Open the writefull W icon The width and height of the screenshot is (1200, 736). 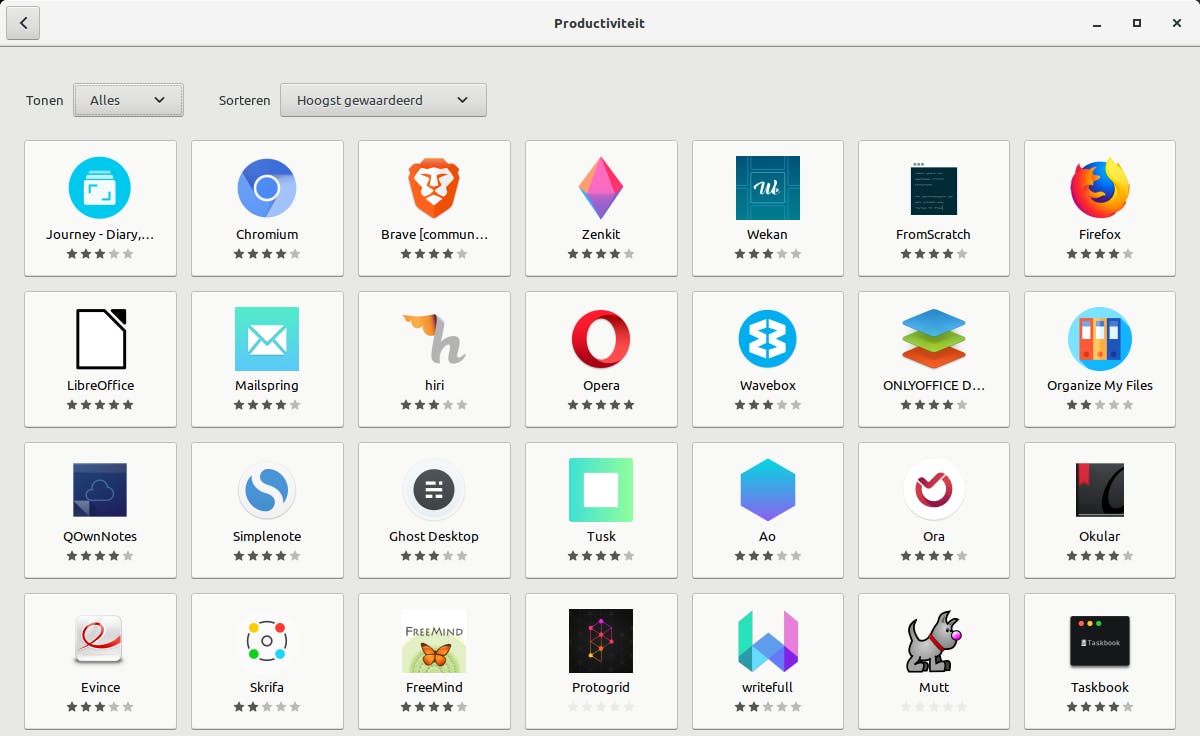[767, 641]
